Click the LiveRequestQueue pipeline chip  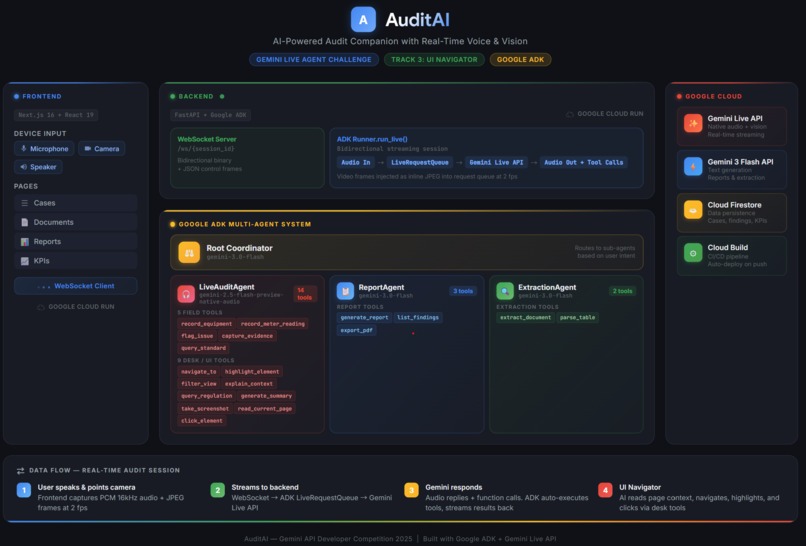(x=420, y=162)
